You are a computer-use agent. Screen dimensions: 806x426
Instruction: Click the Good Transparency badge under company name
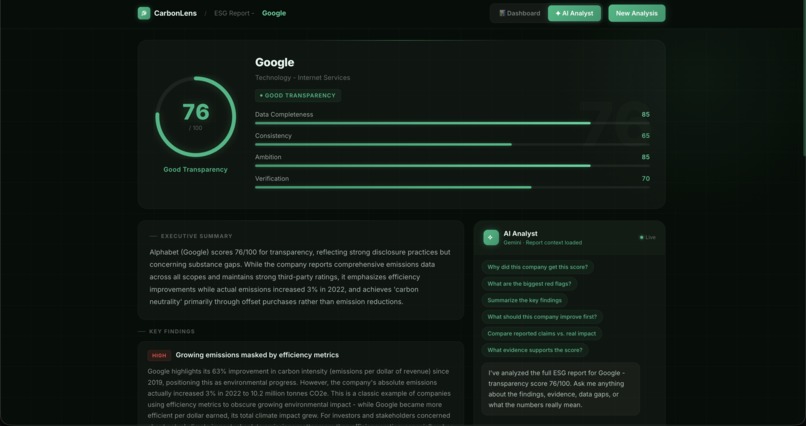point(298,96)
